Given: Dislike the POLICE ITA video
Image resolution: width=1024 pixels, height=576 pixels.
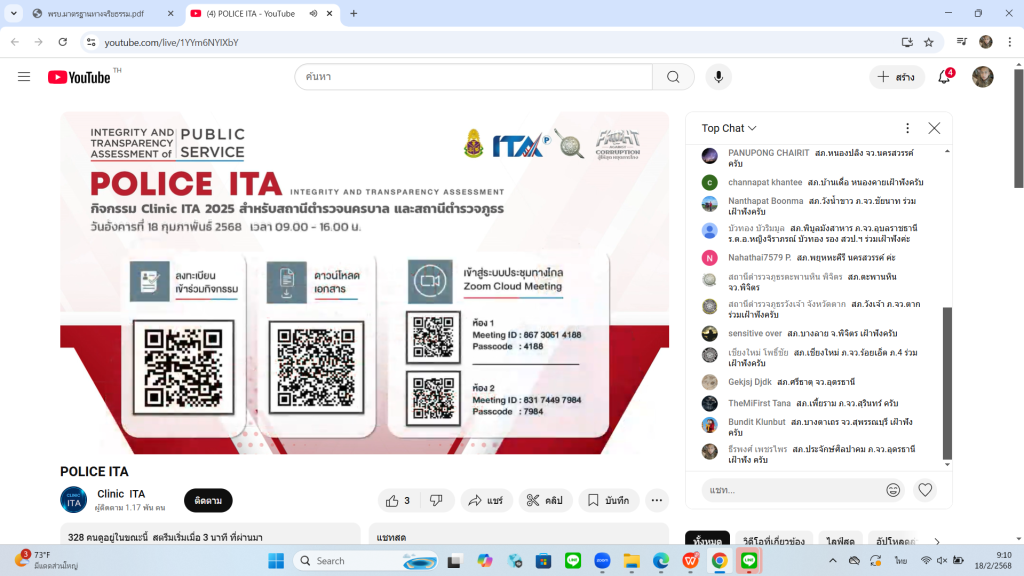Looking at the screenshot, I should click(x=436, y=500).
